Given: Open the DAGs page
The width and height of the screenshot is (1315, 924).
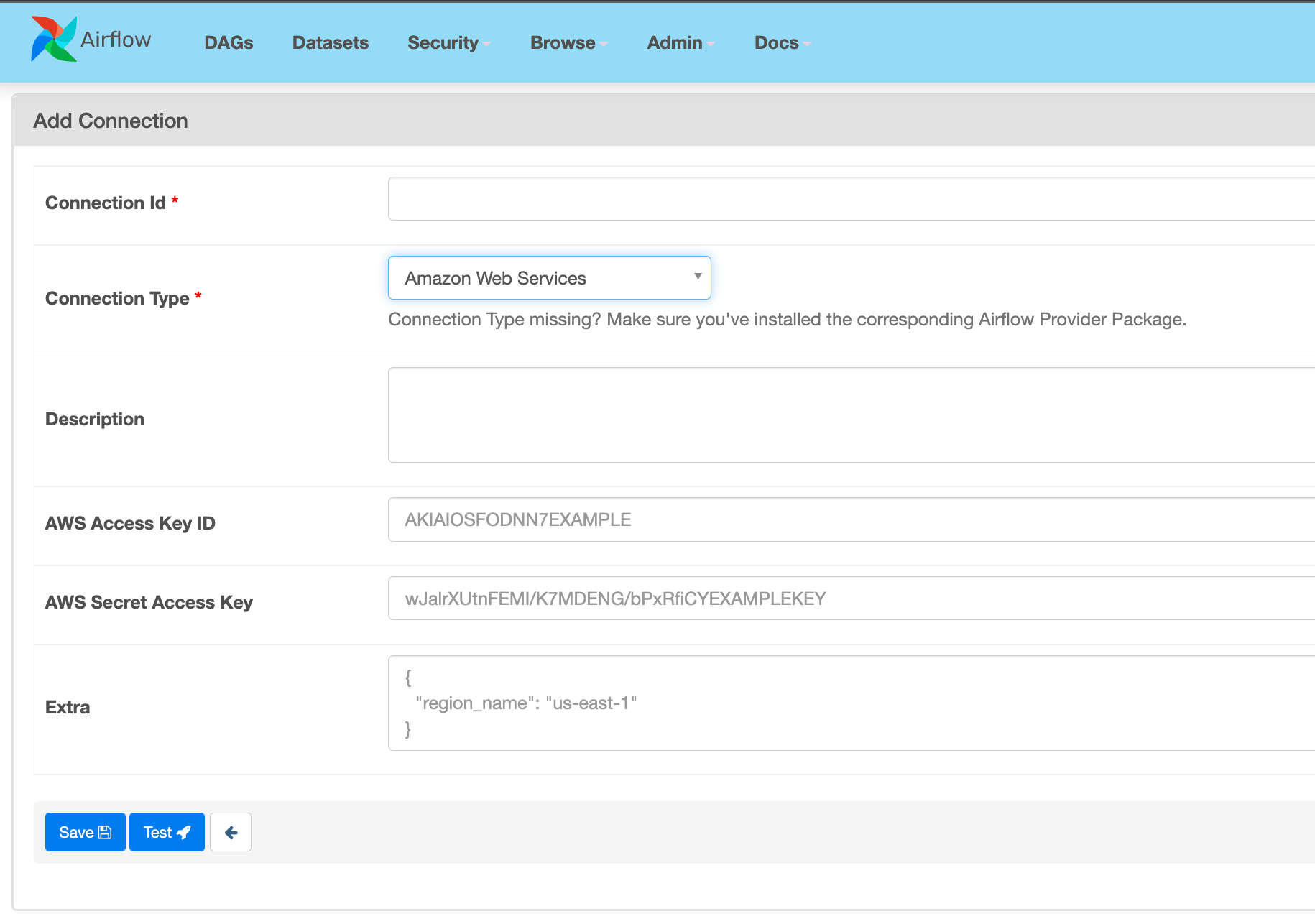Looking at the screenshot, I should click(229, 42).
